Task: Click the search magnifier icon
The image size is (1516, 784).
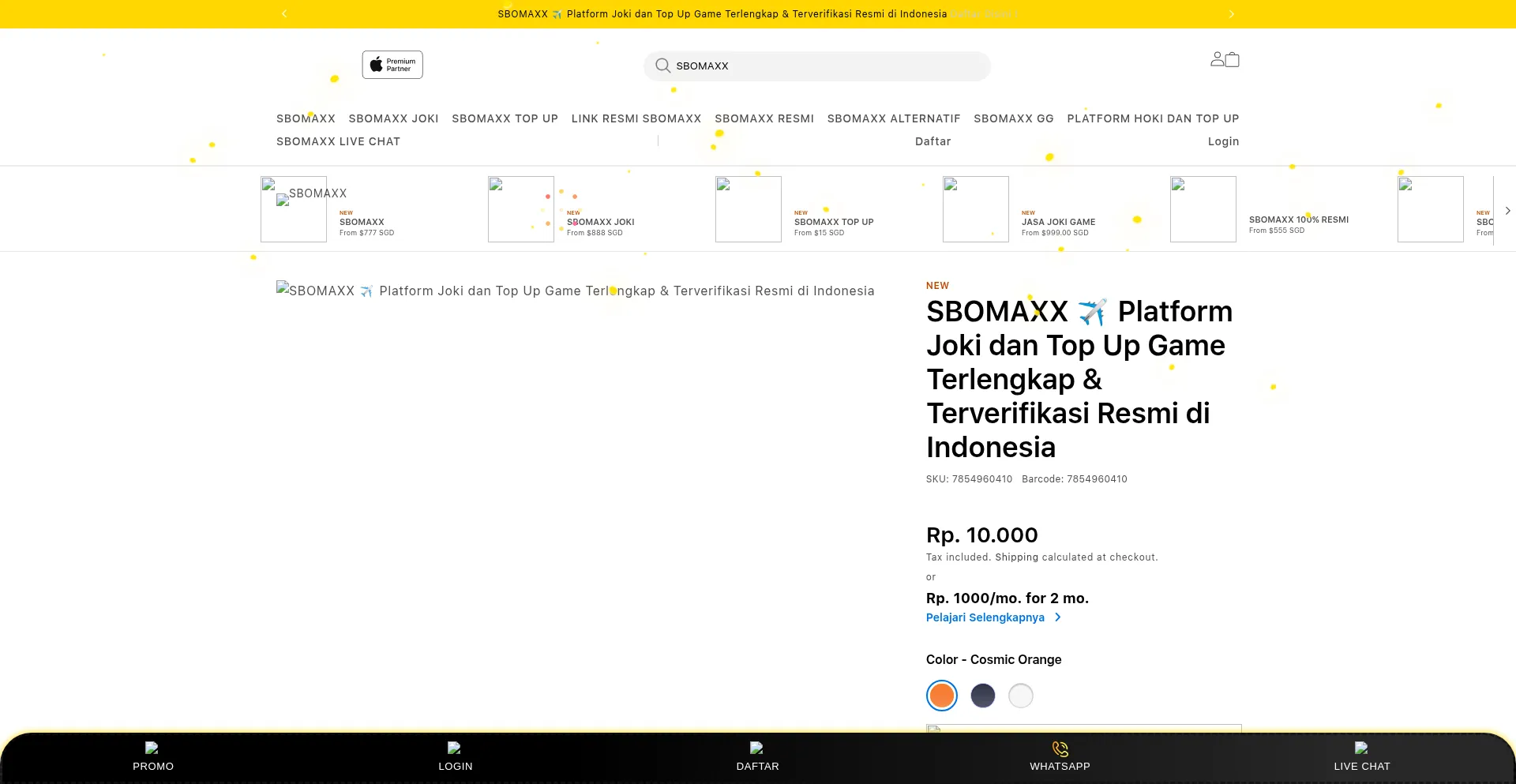Action: point(663,66)
